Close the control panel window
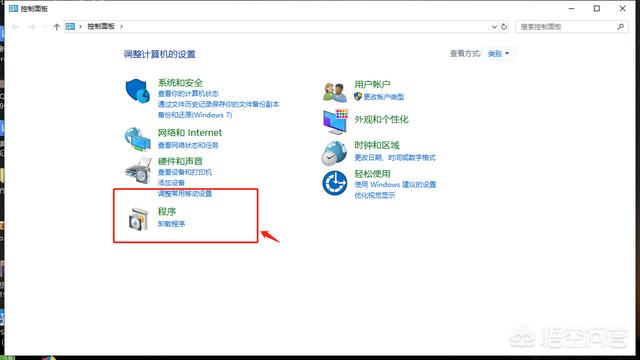The width and height of the screenshot is (640, 360). [x=622, y=8]
